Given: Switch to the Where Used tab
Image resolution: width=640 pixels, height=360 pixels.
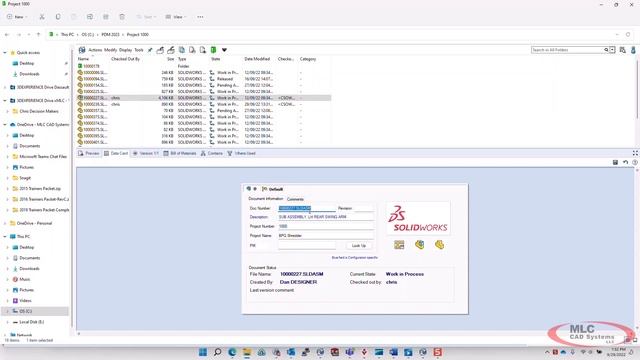Looking at the screenshot, I should (x=241, y=153).
